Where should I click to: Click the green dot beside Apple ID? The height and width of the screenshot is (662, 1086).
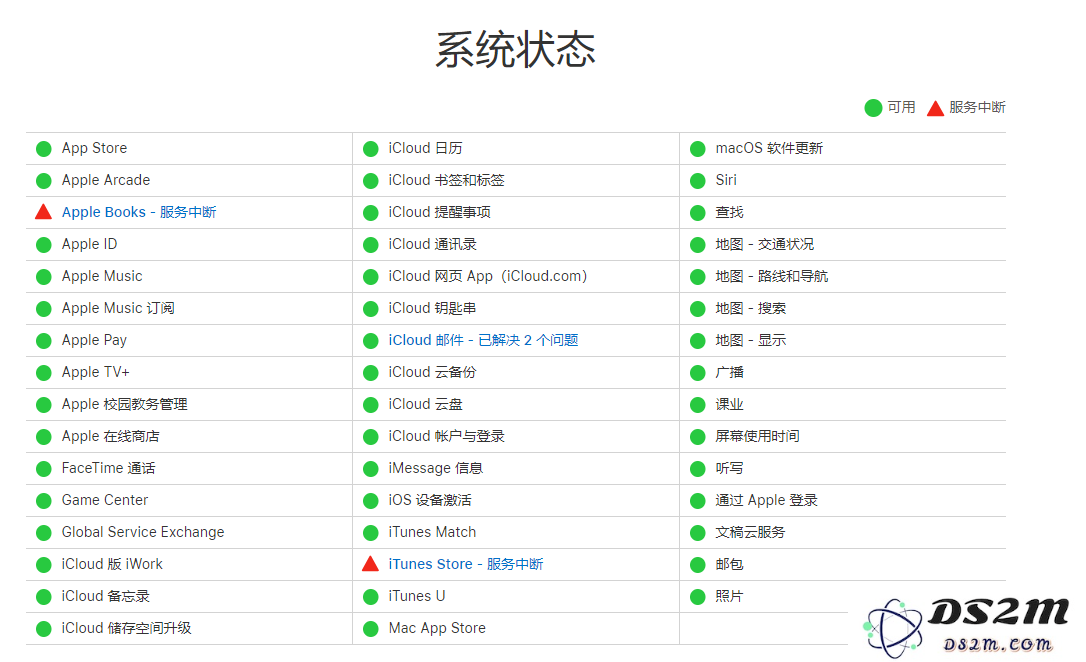[44, 244]
